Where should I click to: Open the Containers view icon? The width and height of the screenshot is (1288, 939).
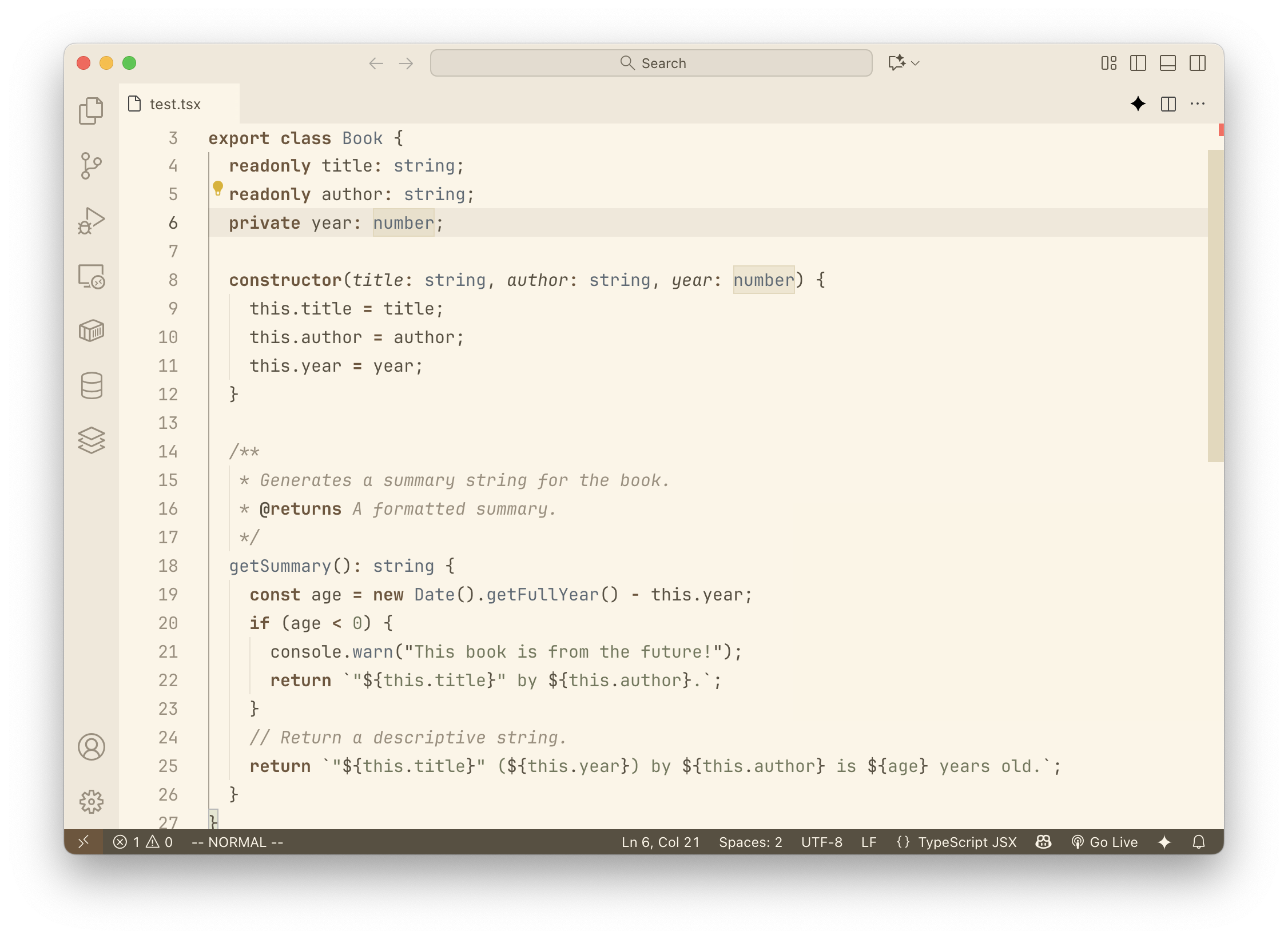(91, 331)
